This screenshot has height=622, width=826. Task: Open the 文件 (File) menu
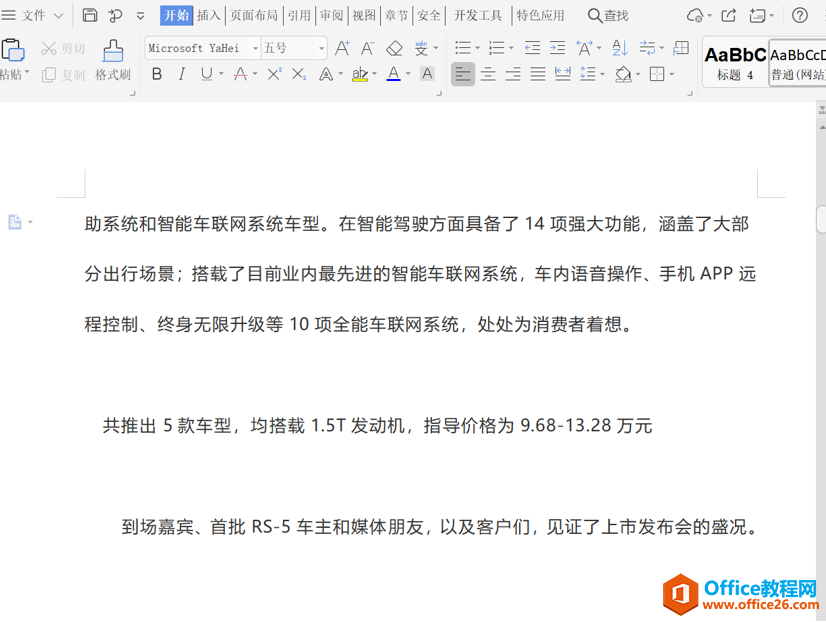pos(33,16)
